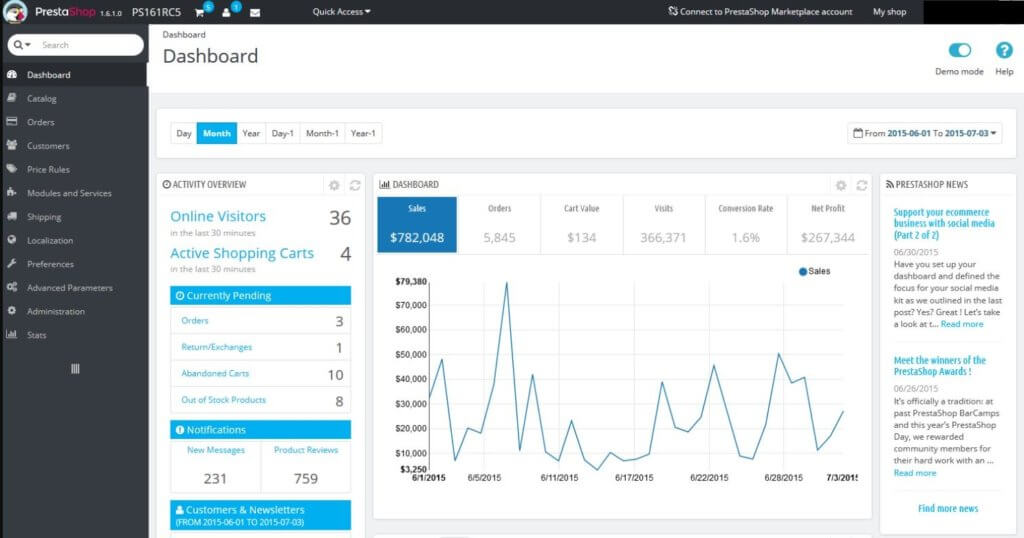Show the Visits metric tab
The image size is (1024, 538).
pos(664,225)
